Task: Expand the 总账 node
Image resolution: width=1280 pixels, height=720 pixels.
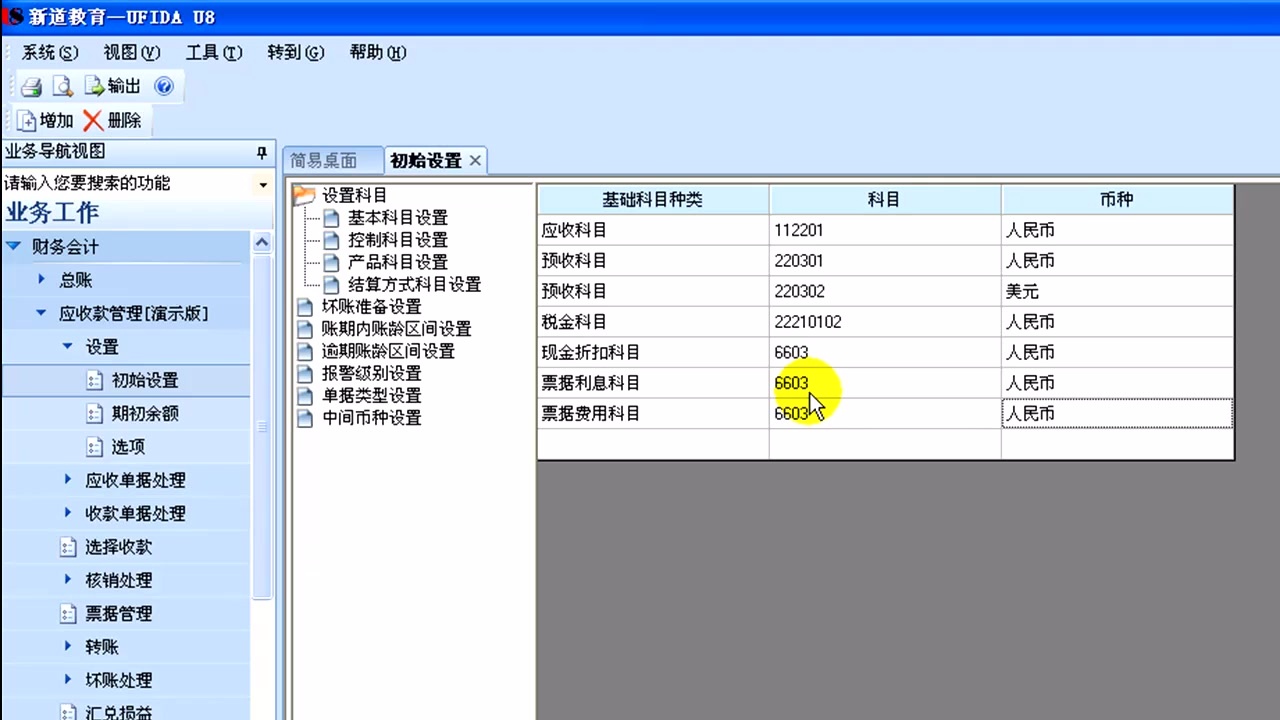Action: [x=42, y=280]
